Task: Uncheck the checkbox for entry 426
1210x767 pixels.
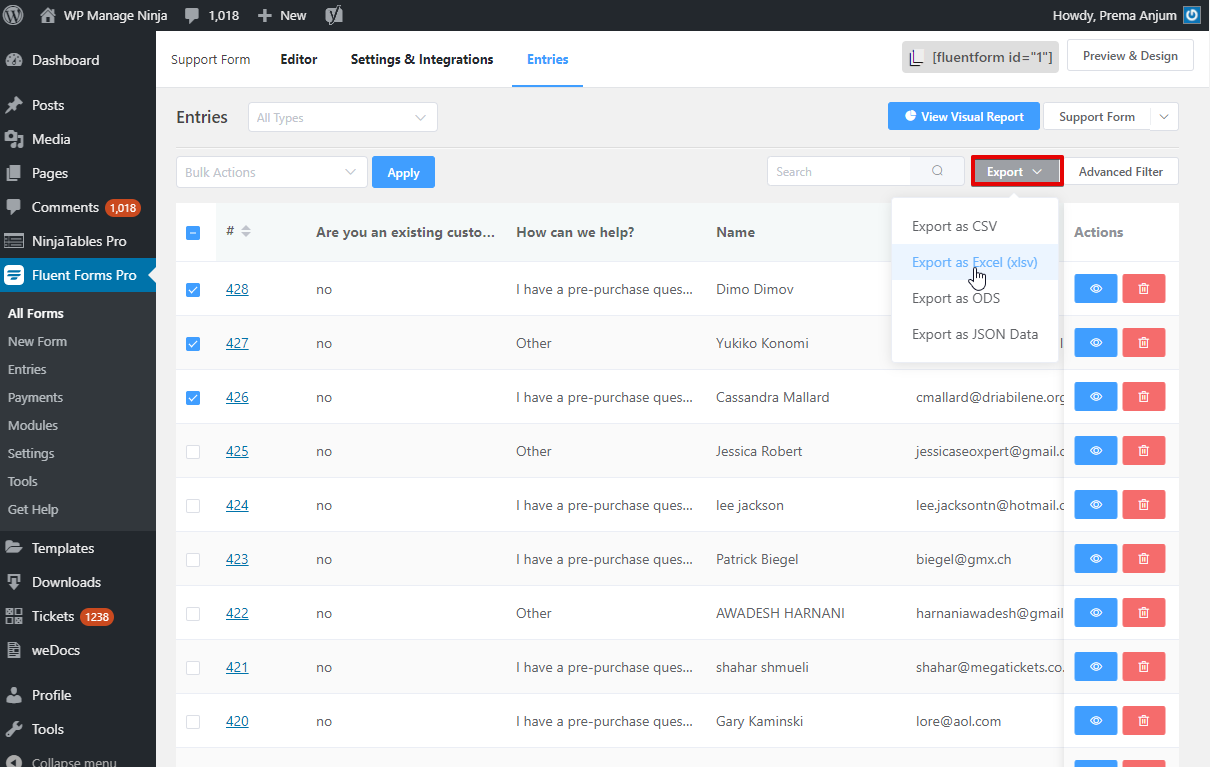Action: (193, 398)
